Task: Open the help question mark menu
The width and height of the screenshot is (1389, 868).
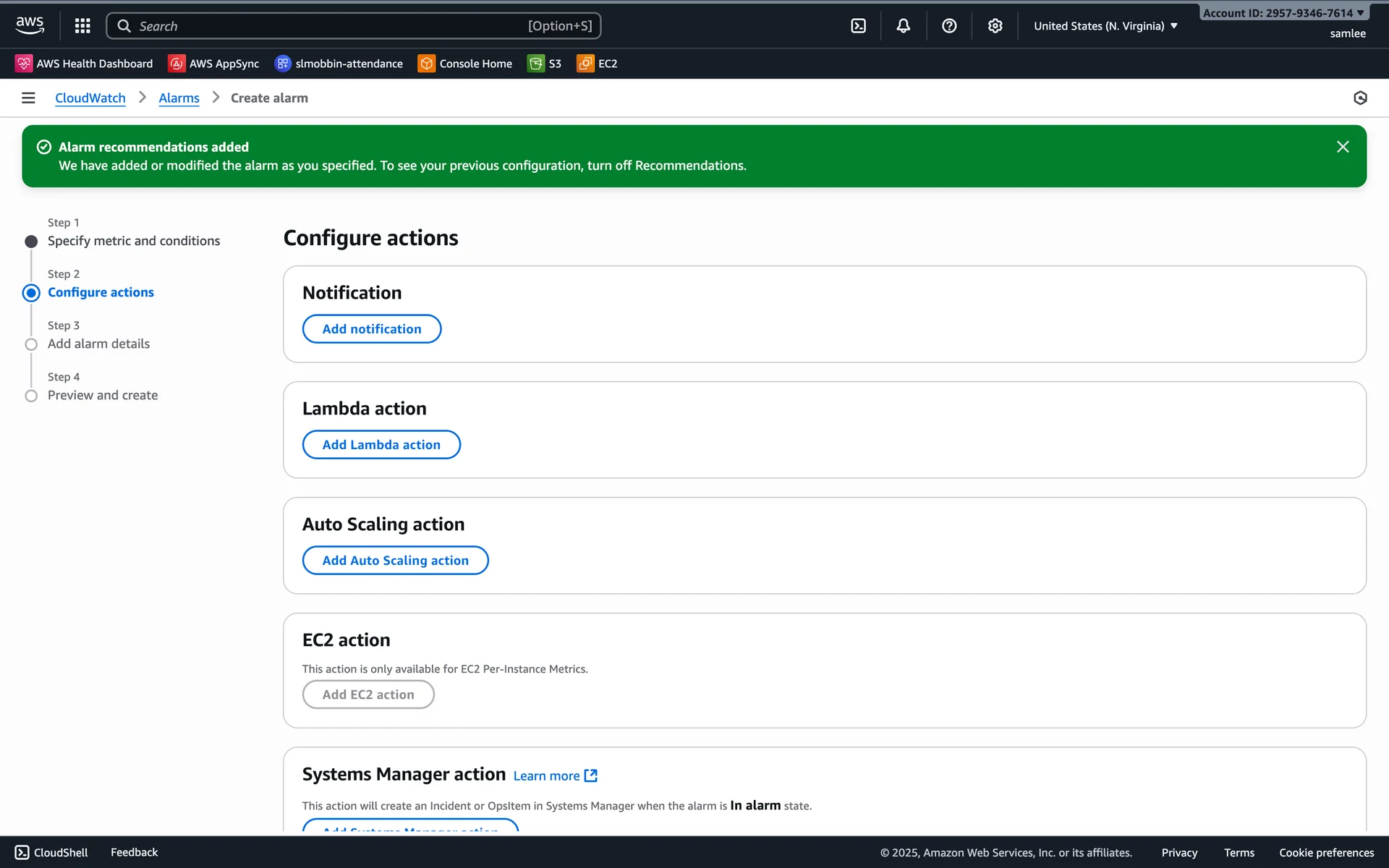Action: point(949,26)
